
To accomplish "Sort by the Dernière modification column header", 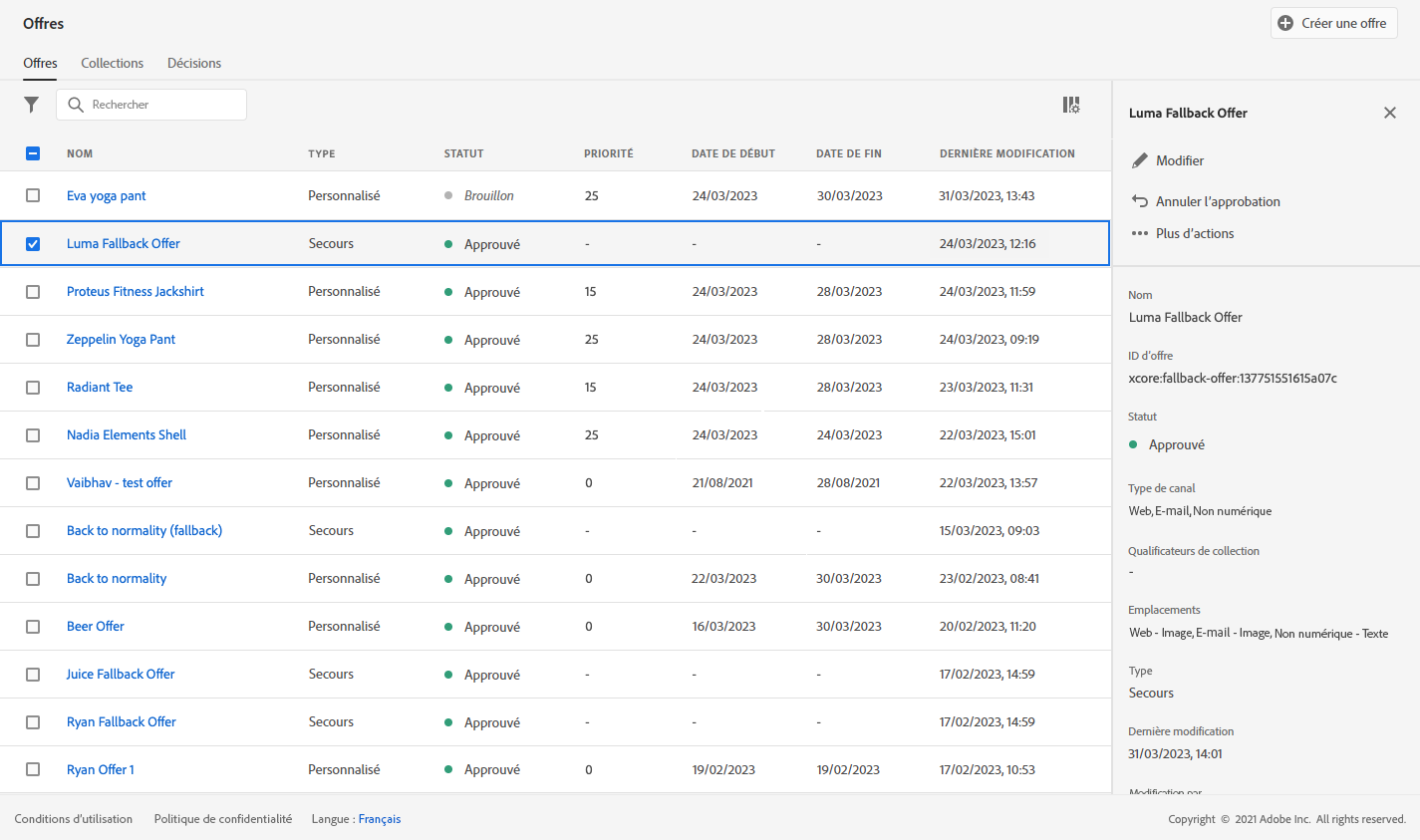I will (1006, 153).
